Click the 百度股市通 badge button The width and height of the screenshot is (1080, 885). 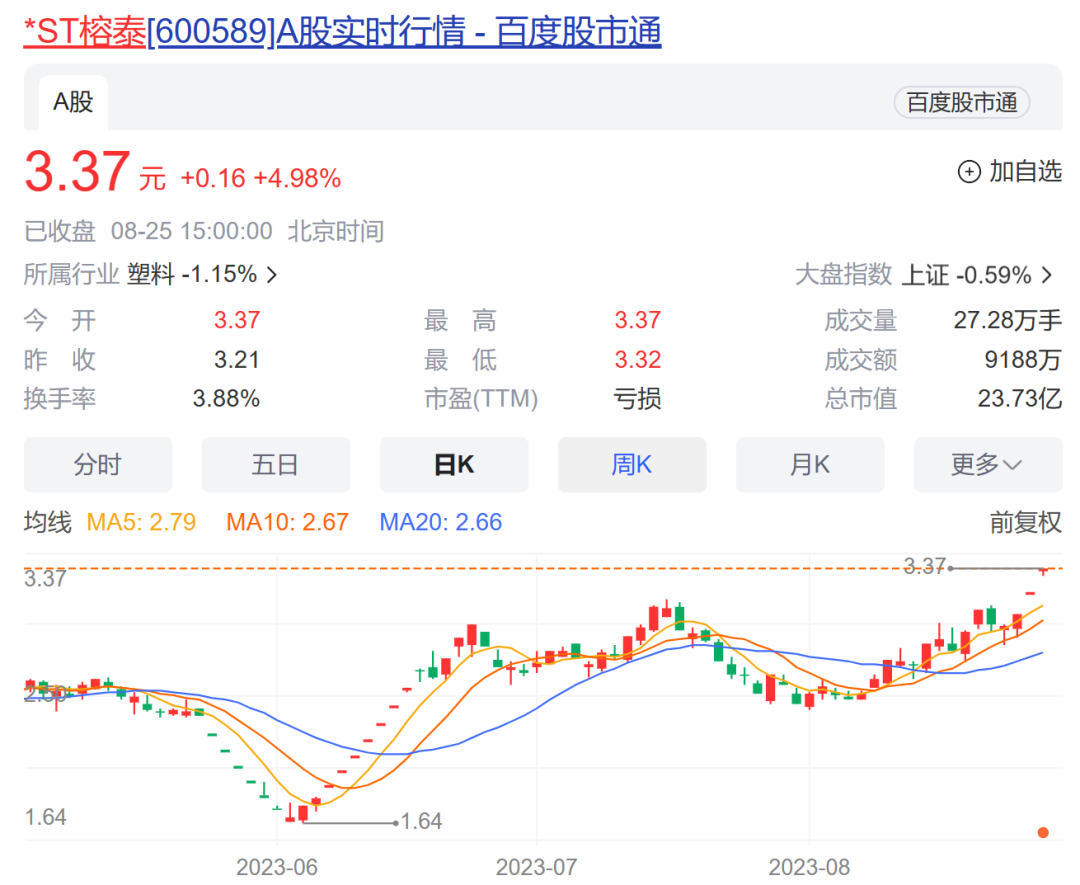click(x=962, y=103)
